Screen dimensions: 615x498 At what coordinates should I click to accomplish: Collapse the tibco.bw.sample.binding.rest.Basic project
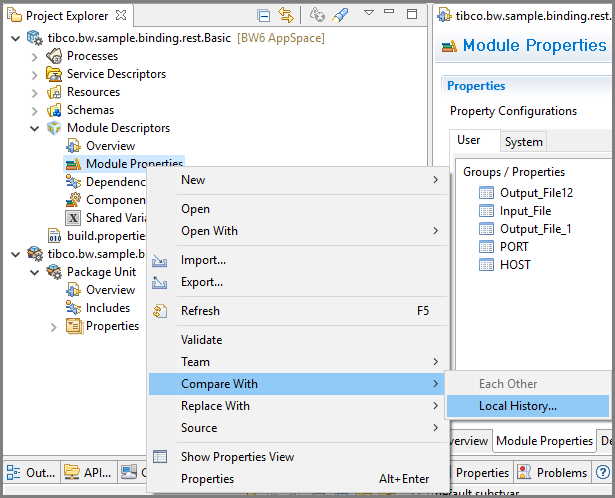[16, 38]
